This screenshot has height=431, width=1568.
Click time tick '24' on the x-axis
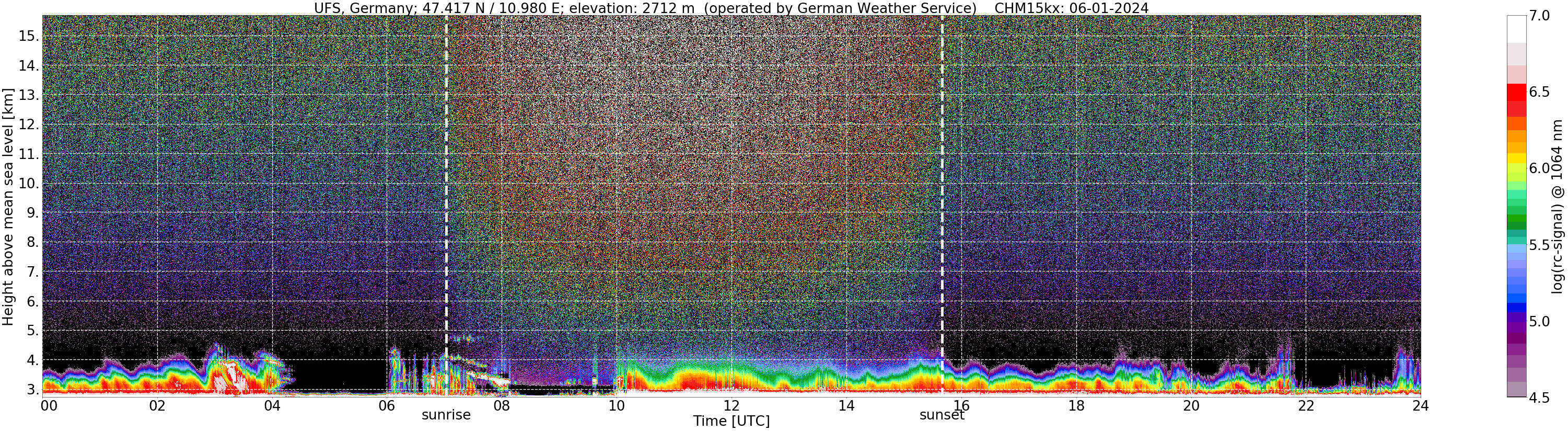pyautogui.click(x=1420, y=405)
